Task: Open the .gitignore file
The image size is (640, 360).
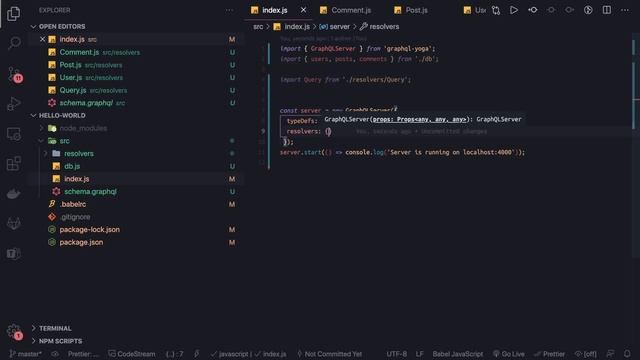Action: point(75,217)
